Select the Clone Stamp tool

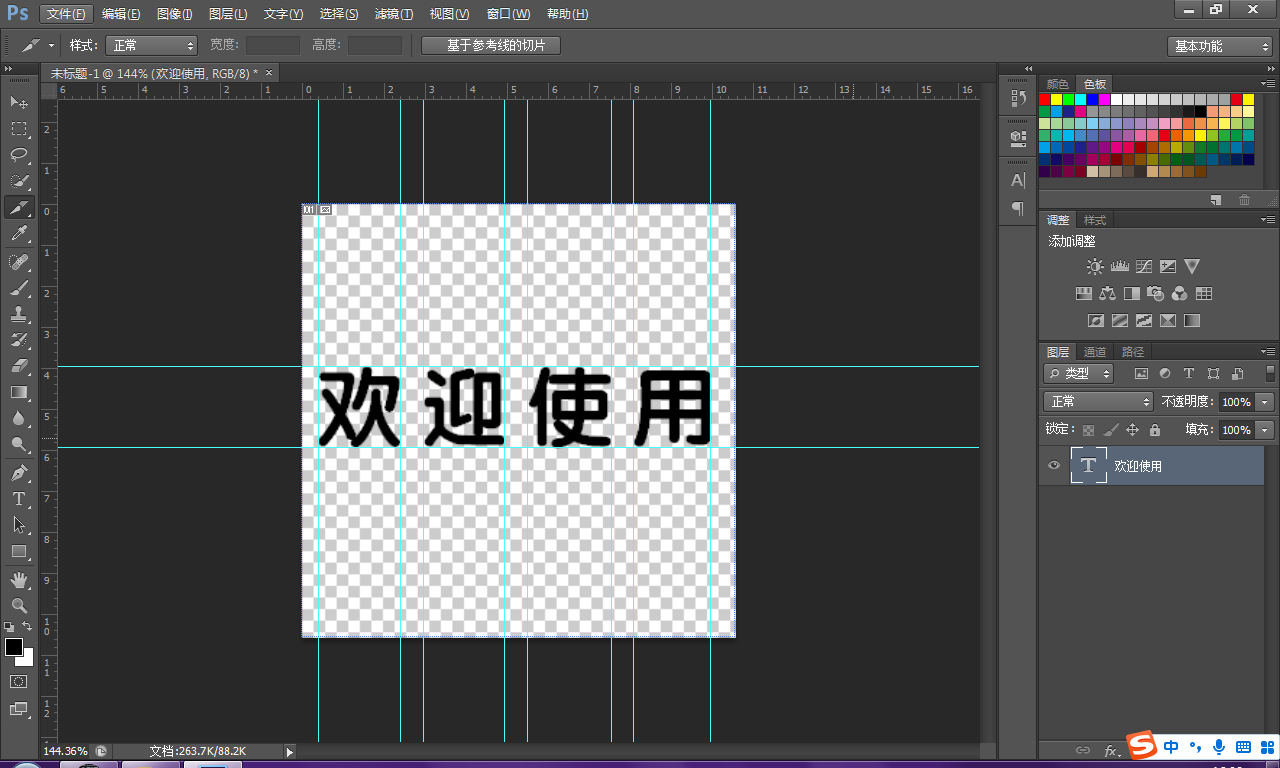19,314
